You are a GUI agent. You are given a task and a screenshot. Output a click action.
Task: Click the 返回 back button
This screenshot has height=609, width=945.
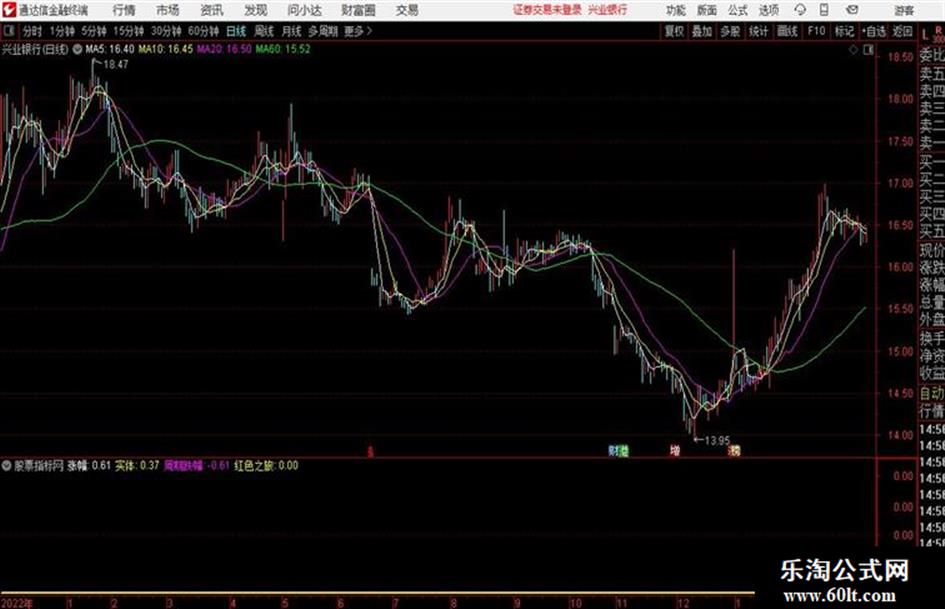902,31
